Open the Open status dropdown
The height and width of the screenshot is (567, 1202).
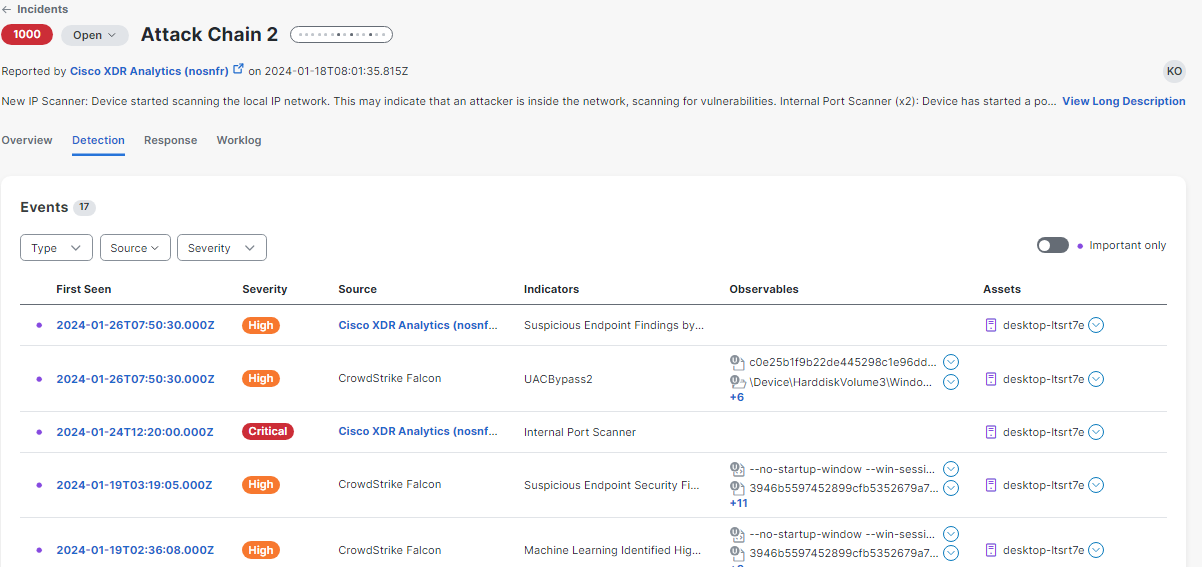(x=95, y=35)
